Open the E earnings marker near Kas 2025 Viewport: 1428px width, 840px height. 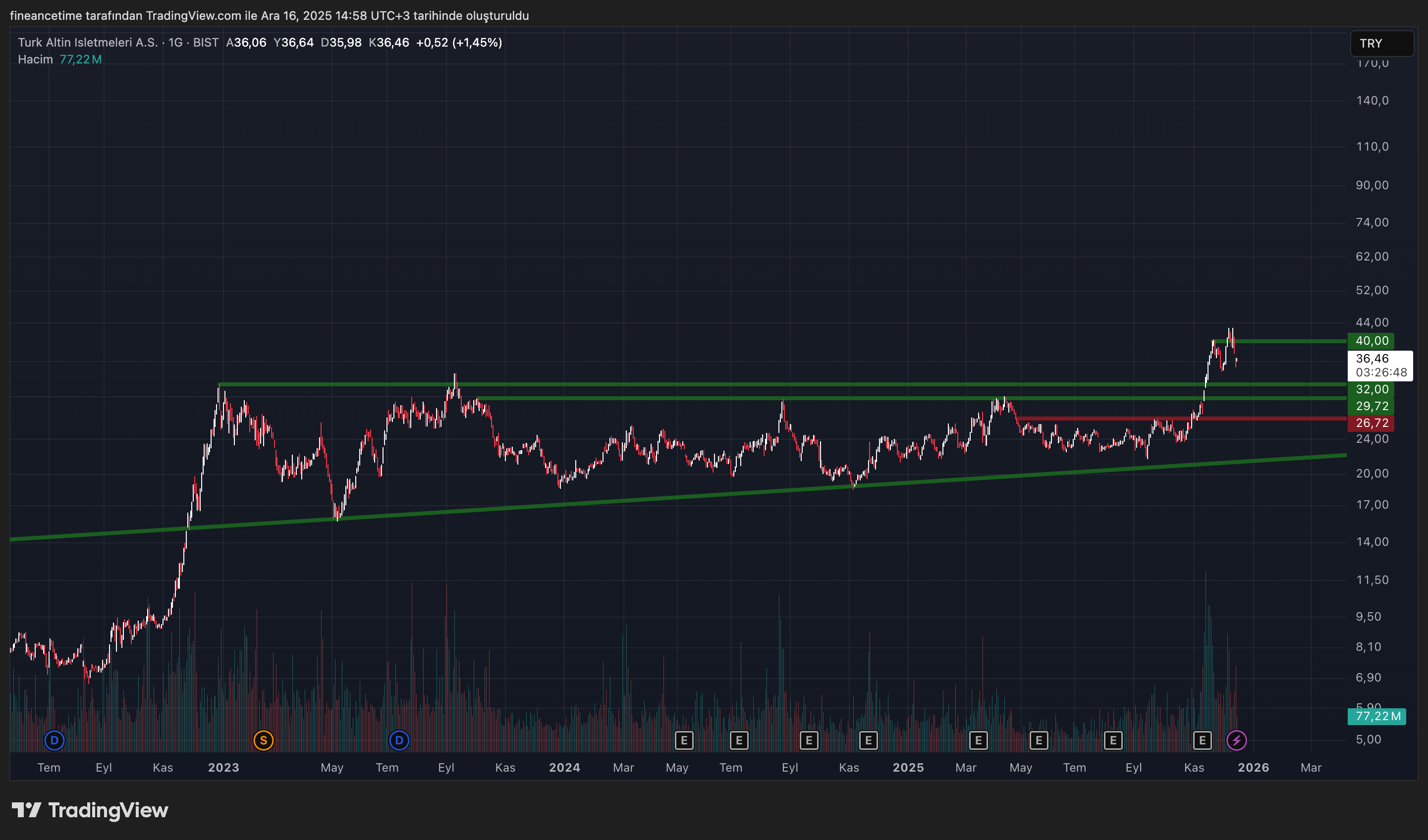click(x=1202, y=740)
